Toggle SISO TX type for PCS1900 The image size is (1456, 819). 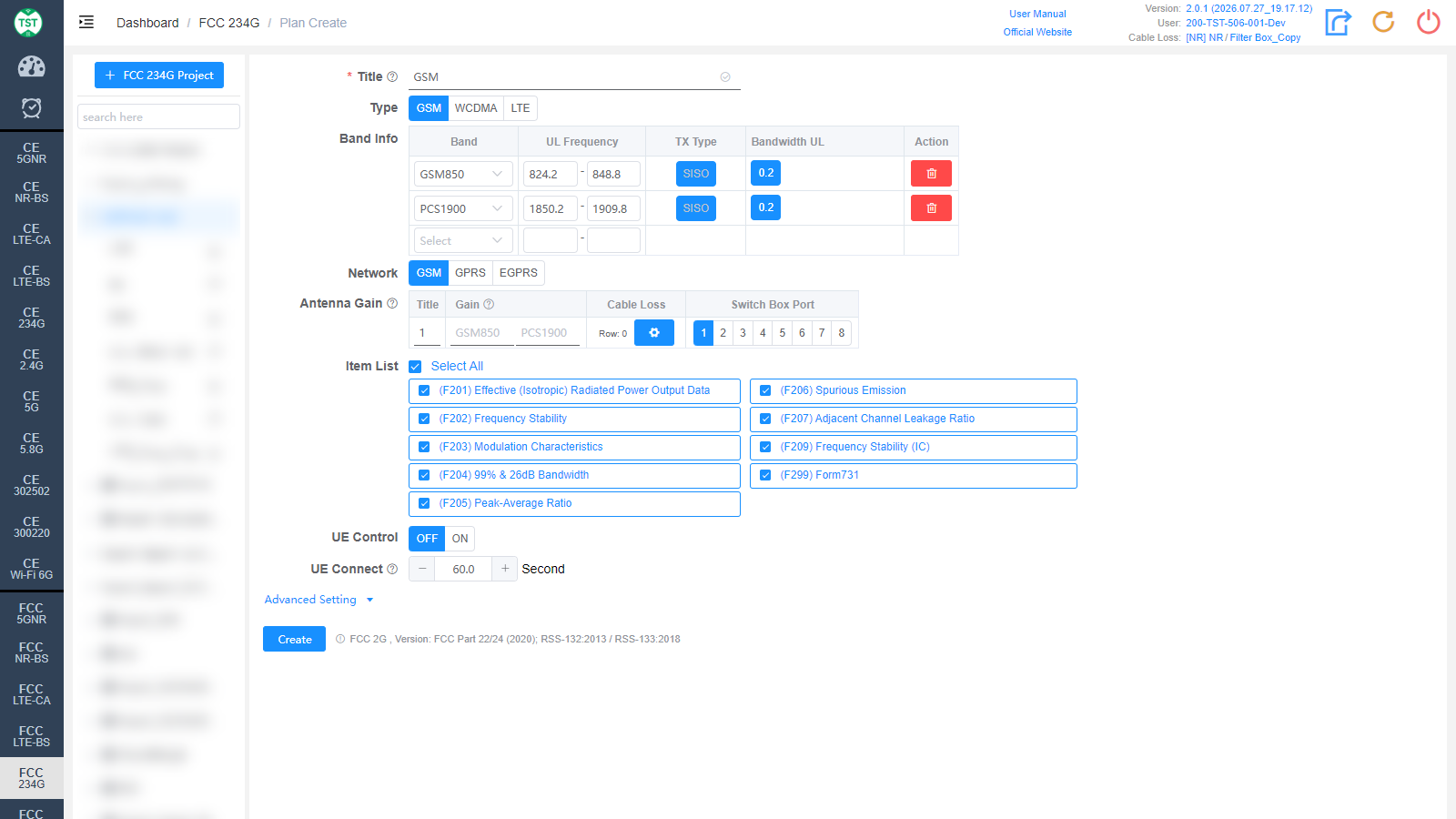pos(696,208)
